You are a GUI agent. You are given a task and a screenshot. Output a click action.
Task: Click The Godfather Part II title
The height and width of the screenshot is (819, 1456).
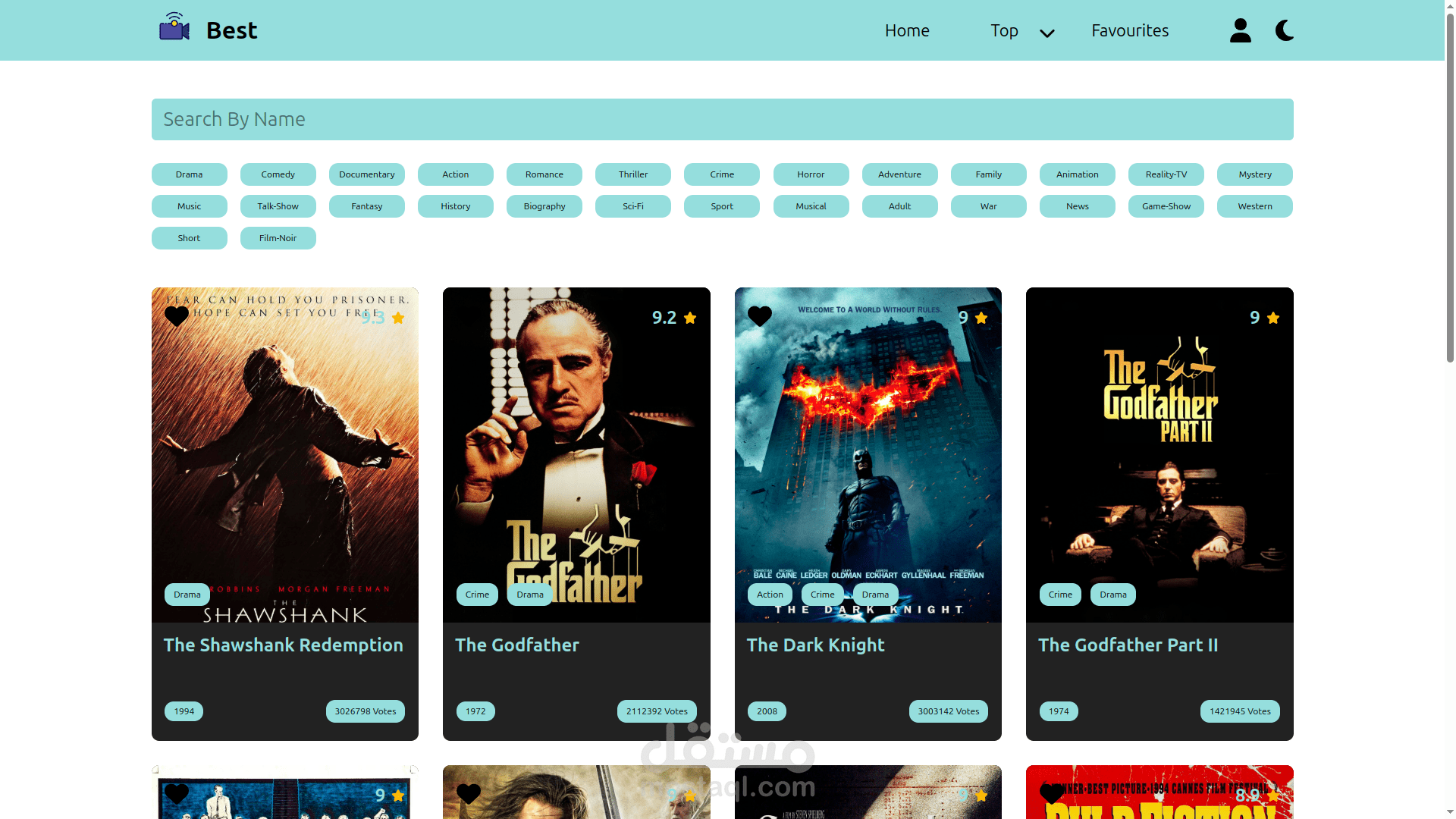point(1128,645)
